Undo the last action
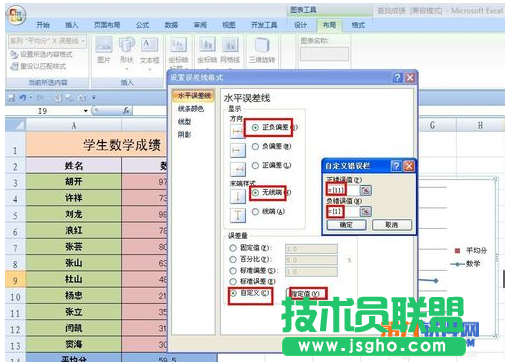 click(23, 98)
